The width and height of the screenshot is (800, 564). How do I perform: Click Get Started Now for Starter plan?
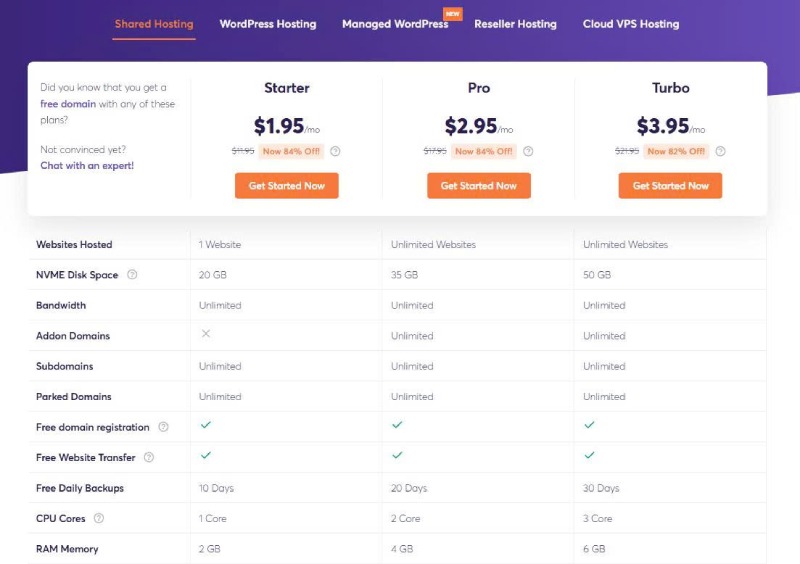pyautogui.click(x=287, y=186)
